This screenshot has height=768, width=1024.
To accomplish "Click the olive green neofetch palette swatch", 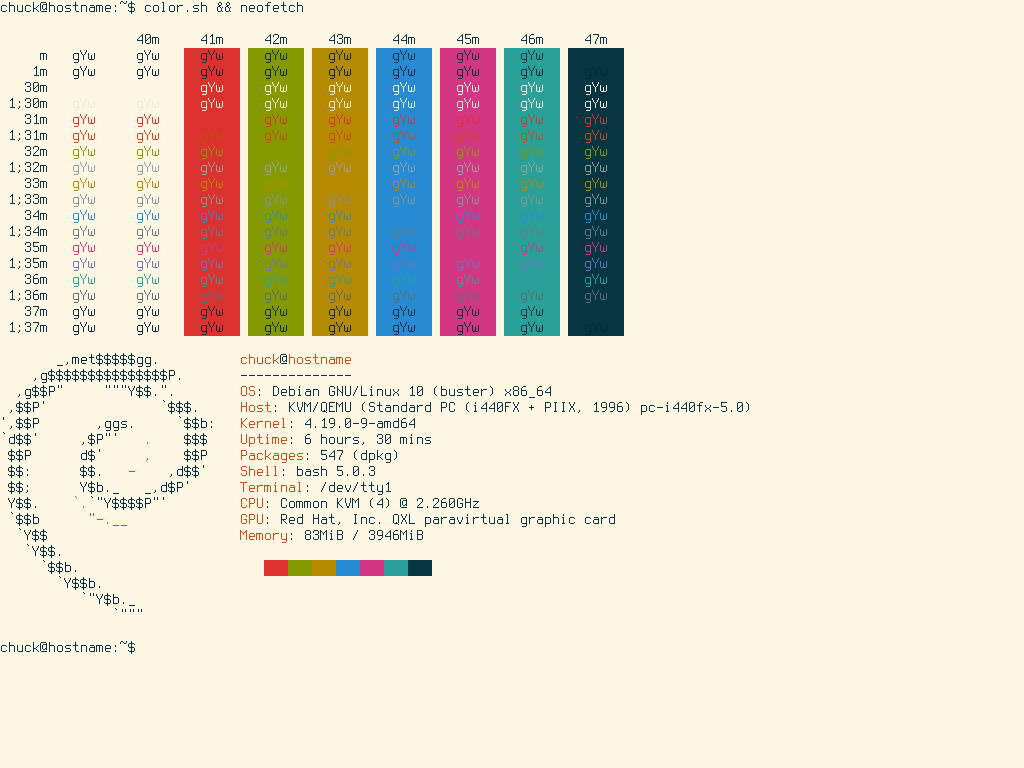I will (300, 568).
